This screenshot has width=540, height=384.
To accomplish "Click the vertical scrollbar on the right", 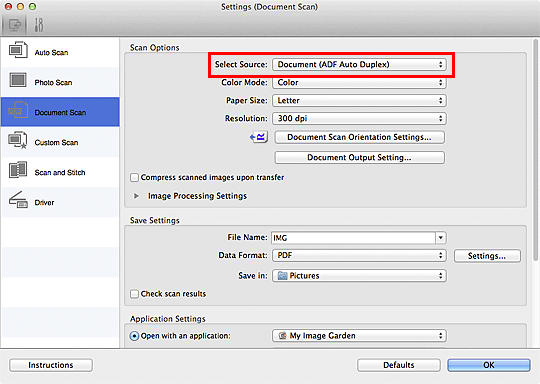I will pyautogui.click(x=535, y=150).
